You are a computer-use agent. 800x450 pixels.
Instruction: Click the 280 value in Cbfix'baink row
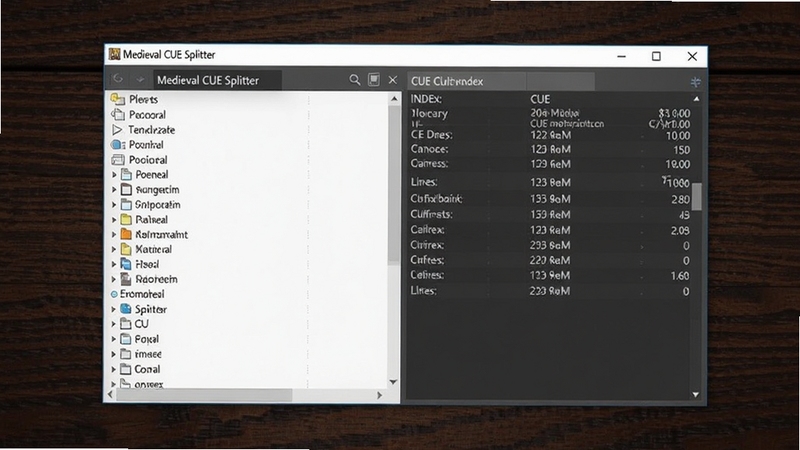(681, 199)
